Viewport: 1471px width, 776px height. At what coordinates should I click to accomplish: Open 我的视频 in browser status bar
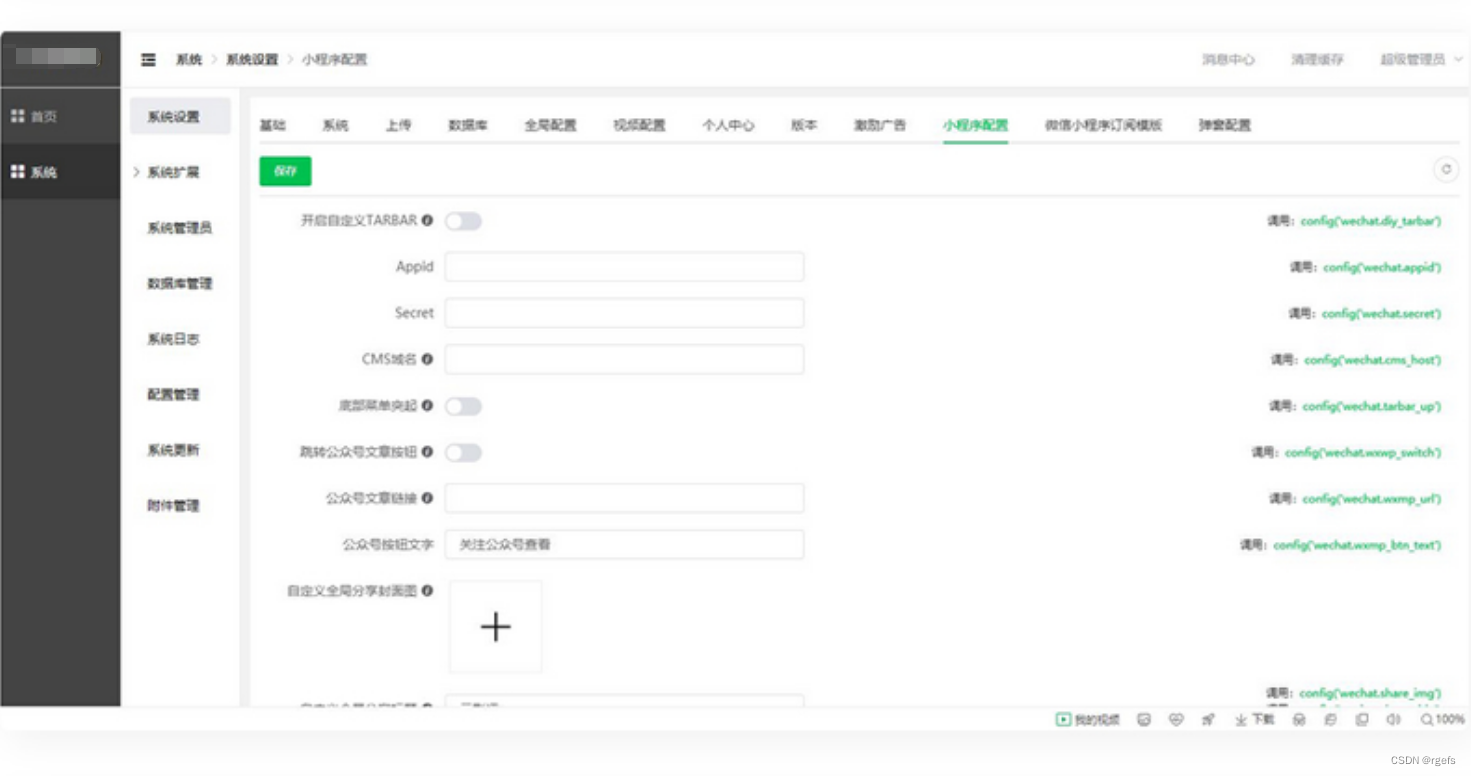(1088, 720)
